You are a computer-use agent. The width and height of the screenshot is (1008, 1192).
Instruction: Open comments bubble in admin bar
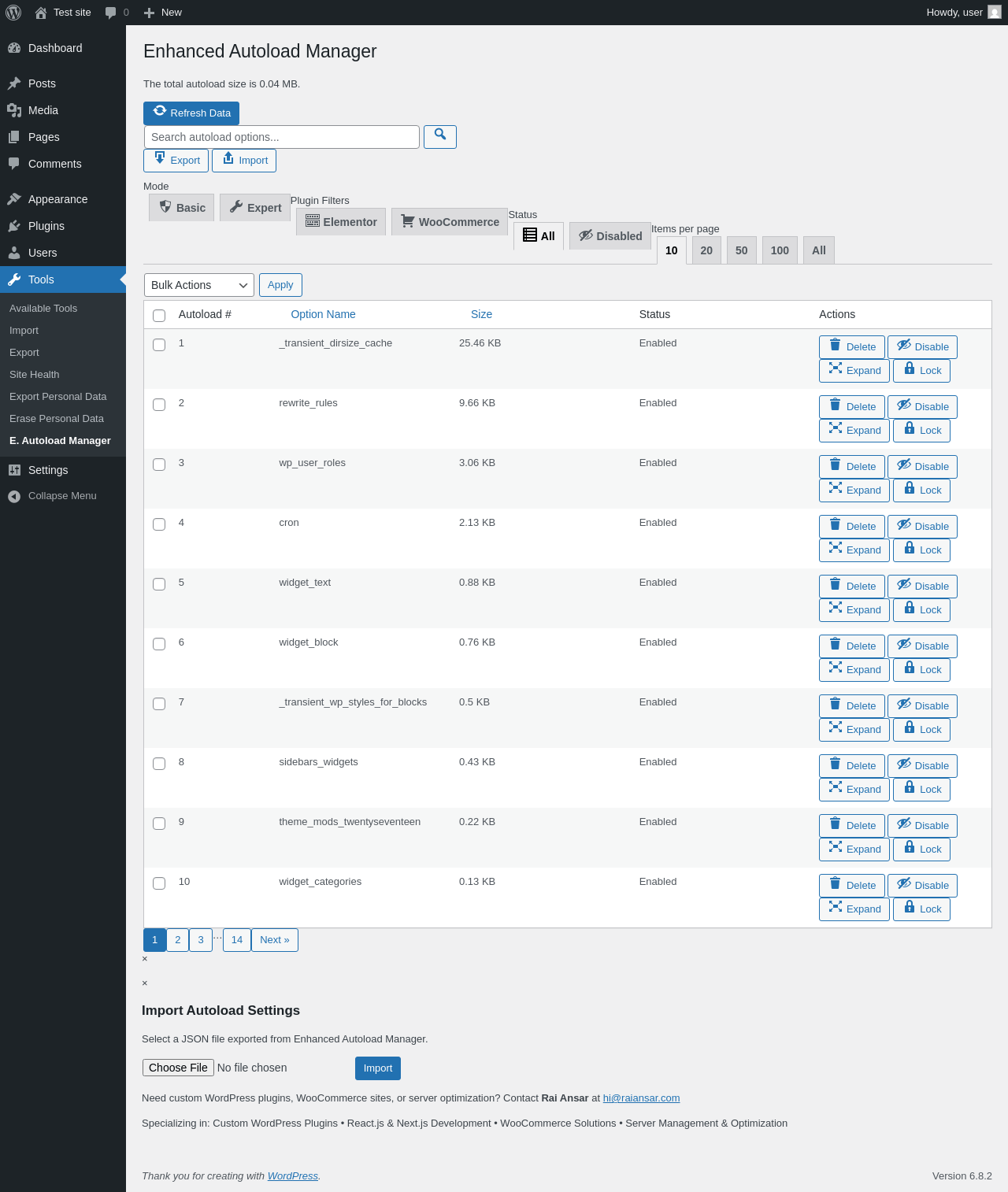(x=110, y=13)
